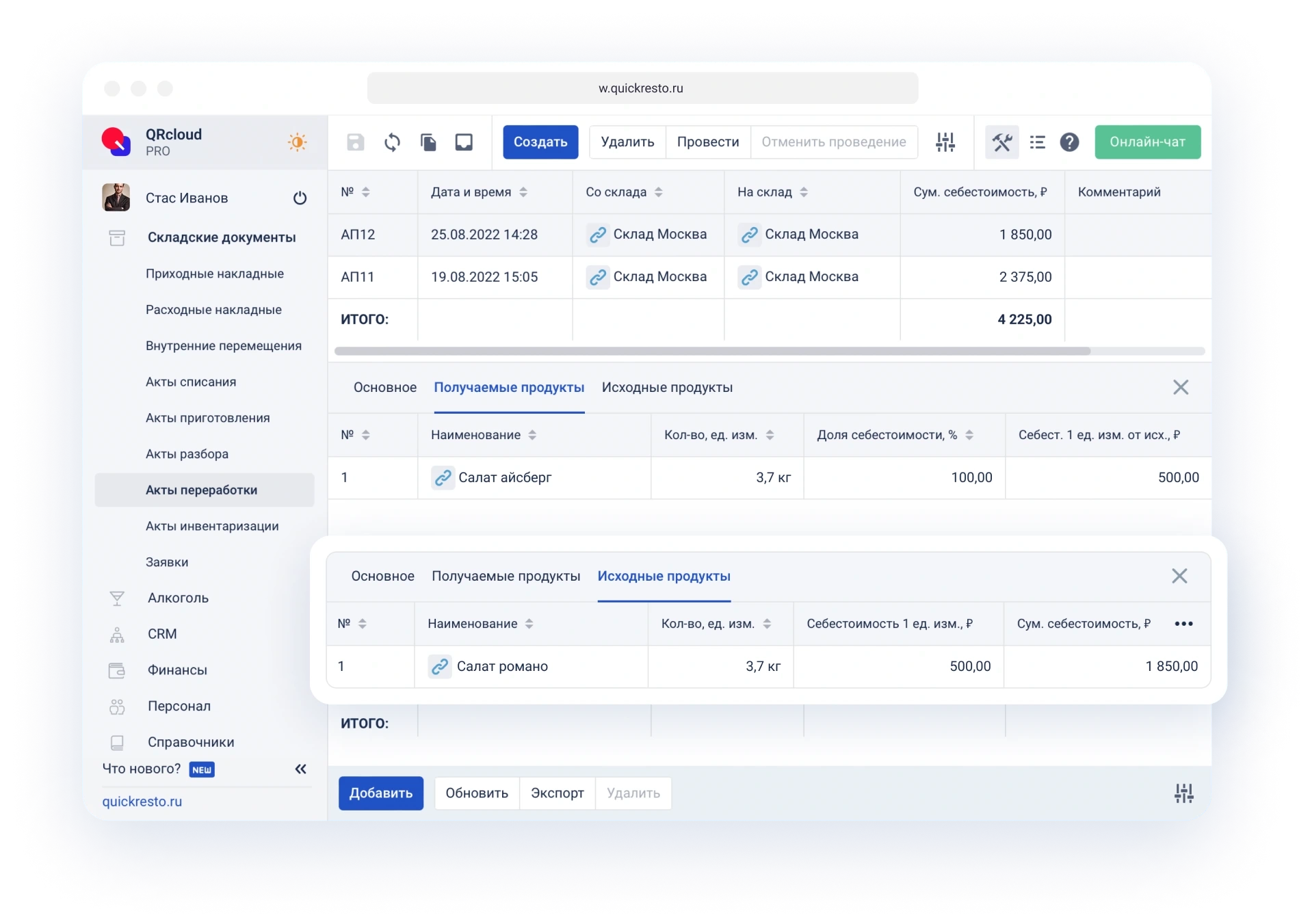Toggle sorting on the Наименование column

pyautogui.click(x=532, y=434)
